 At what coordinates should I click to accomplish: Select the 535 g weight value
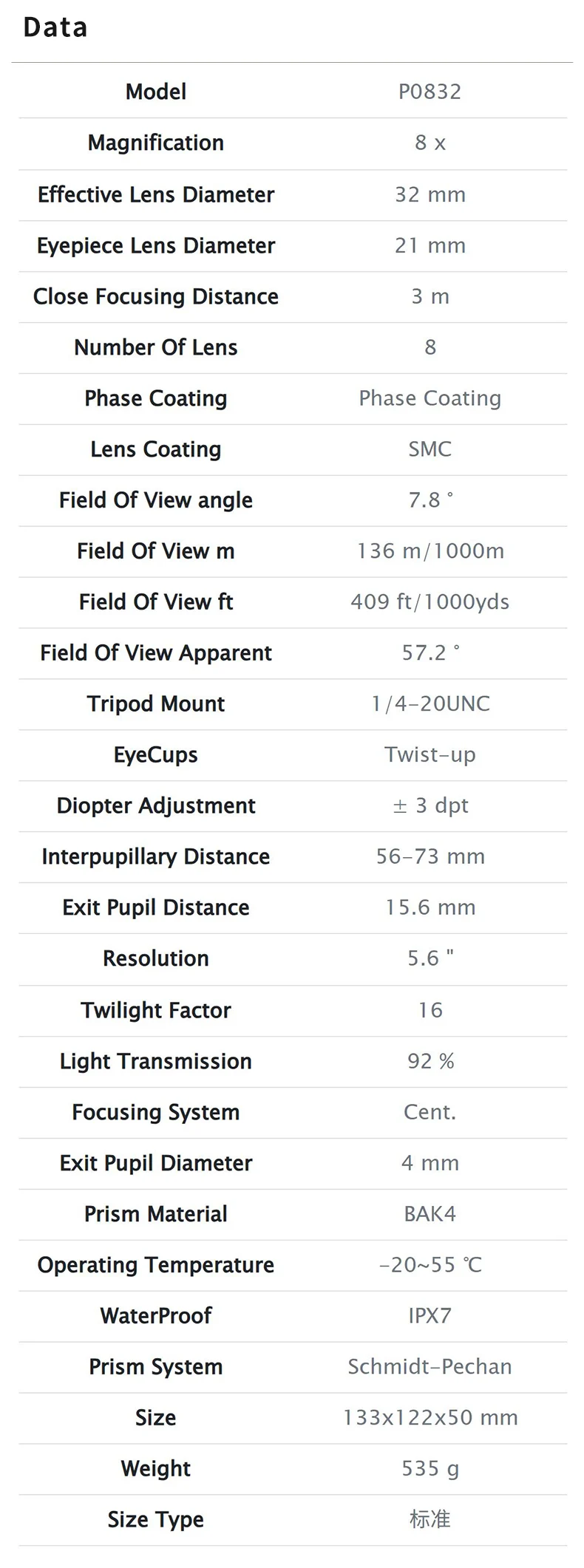pos(429,1469)
